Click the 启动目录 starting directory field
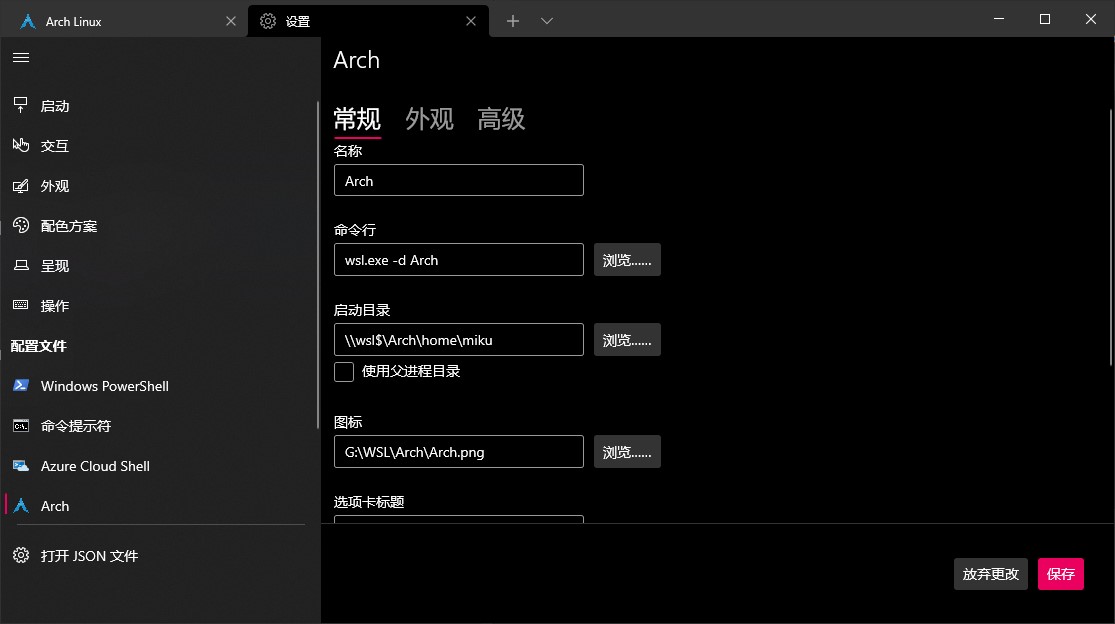This screenshot has height=624, width=1115. click(459, 340)
